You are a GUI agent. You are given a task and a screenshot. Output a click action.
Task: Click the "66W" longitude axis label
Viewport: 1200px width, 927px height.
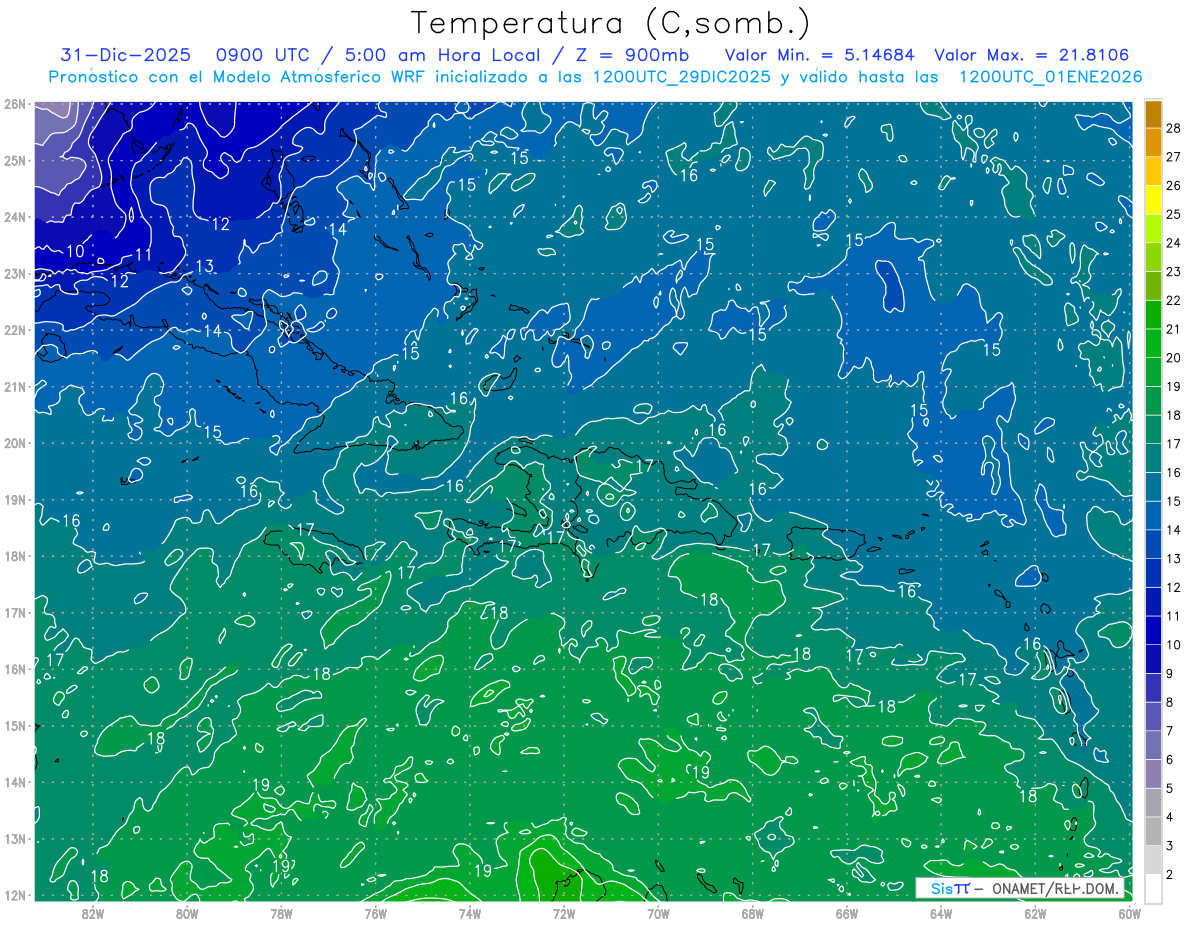pos(846,913)
